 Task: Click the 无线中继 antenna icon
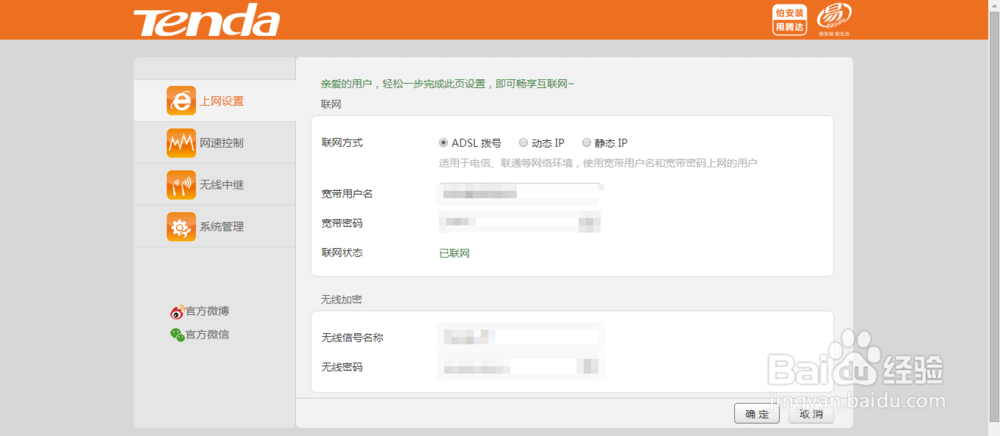181,185
